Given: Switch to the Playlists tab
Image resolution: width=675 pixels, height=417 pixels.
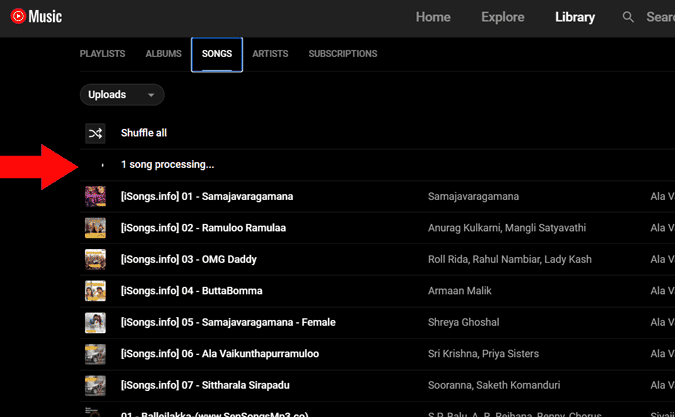Looking at the screenshot, I should pos(102,54).
